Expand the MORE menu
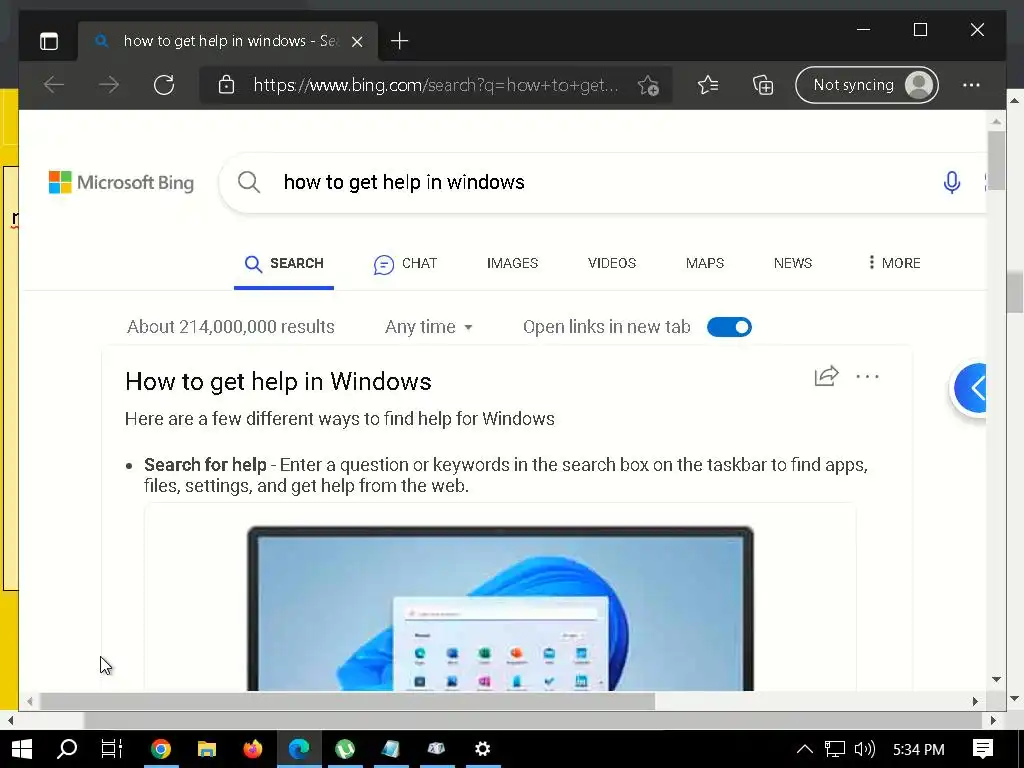 coord(894,263)
